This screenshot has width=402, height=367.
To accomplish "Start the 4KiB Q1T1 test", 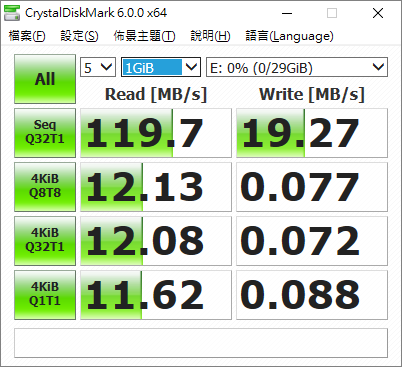I will 45,295.
